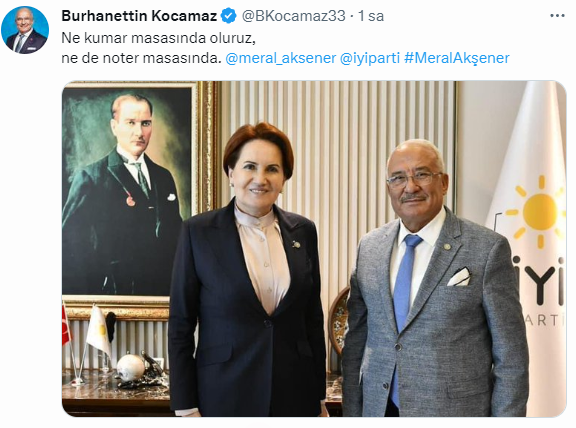The height and width of the screenshot is (428, 576).
Task: Click the yellow sun logo on the flag
Action: pos(537,212)
